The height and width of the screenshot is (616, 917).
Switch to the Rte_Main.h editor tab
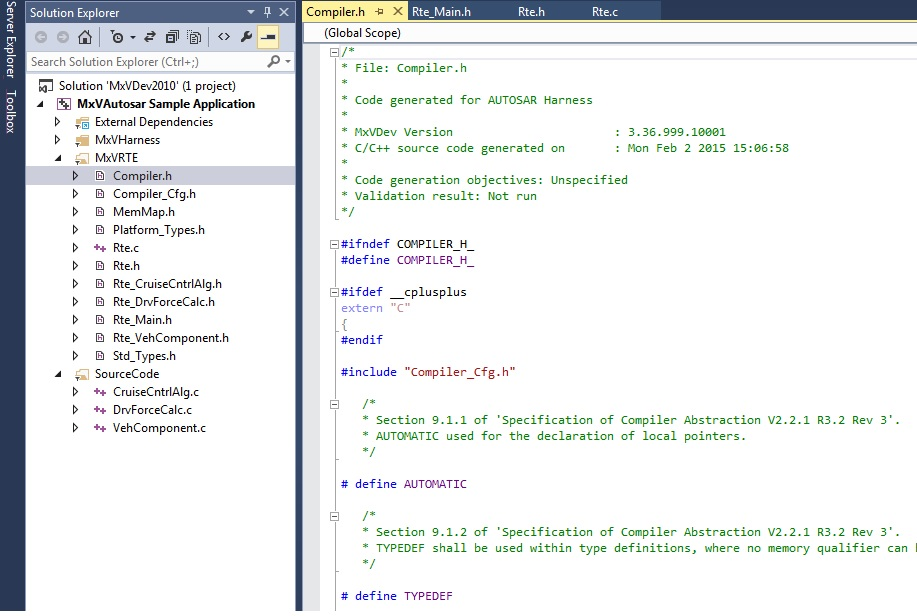click(442, 12)
